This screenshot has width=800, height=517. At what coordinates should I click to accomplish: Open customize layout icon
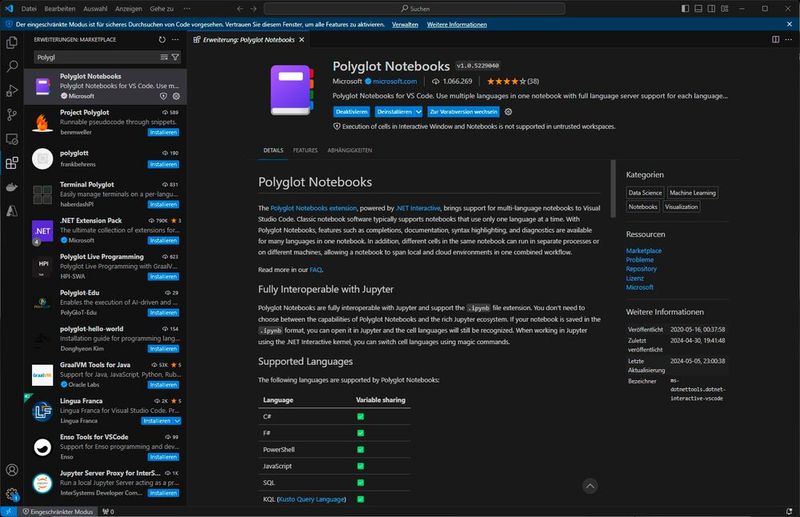pos(724,9)
